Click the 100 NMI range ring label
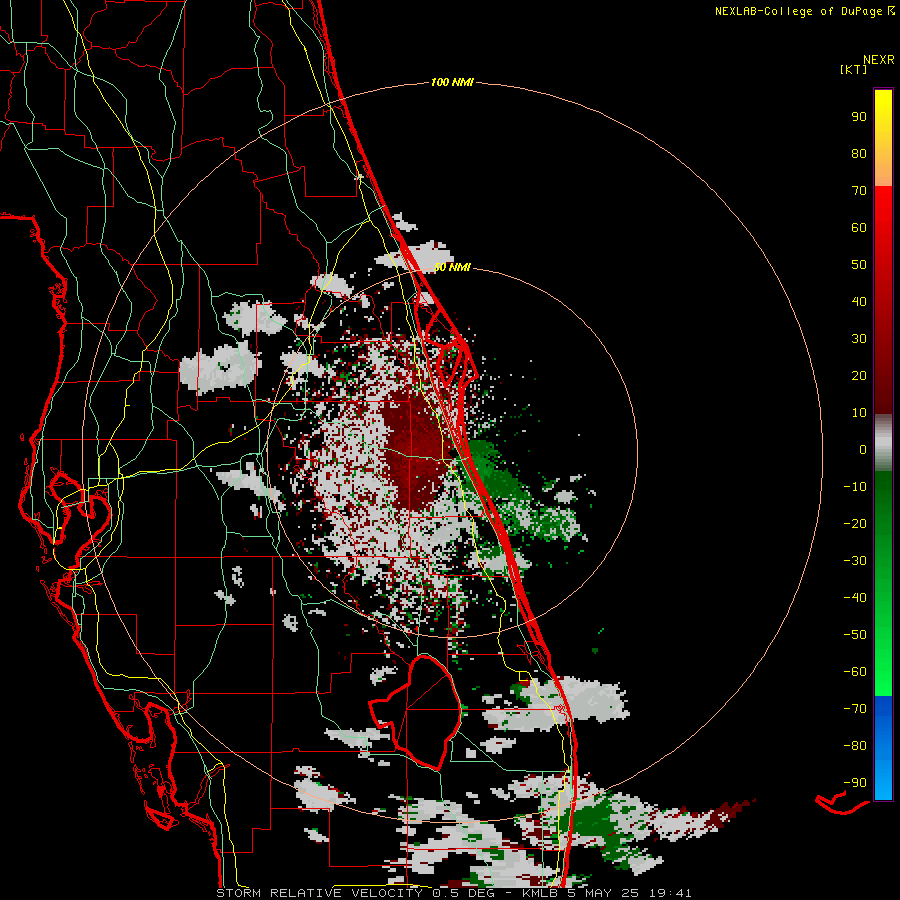 point(452,82)
